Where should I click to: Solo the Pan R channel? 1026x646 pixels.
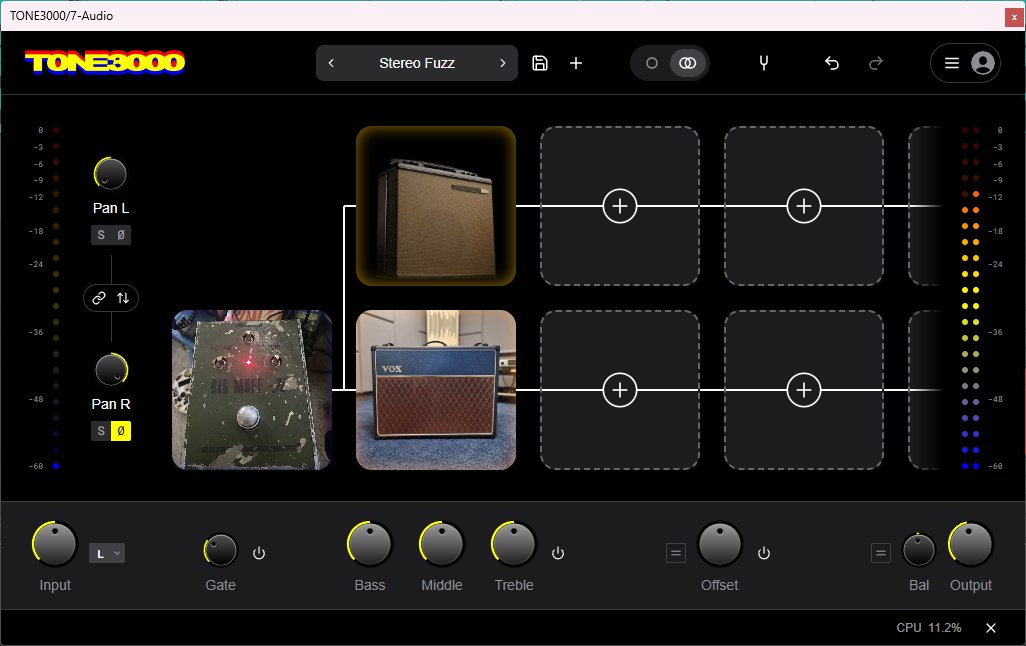point(101,431)
